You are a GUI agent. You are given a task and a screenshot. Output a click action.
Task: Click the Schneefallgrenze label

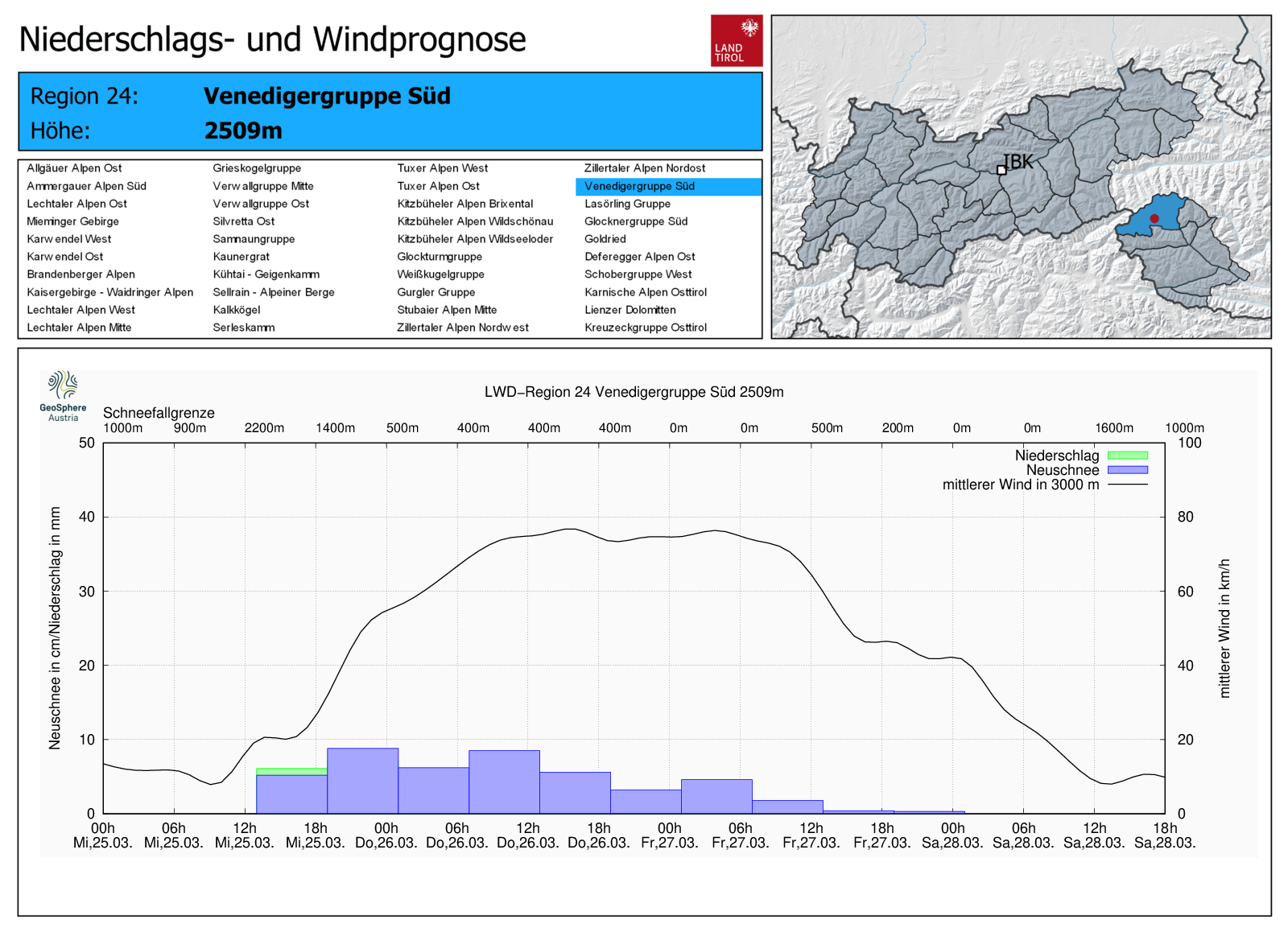click(159, 413)
